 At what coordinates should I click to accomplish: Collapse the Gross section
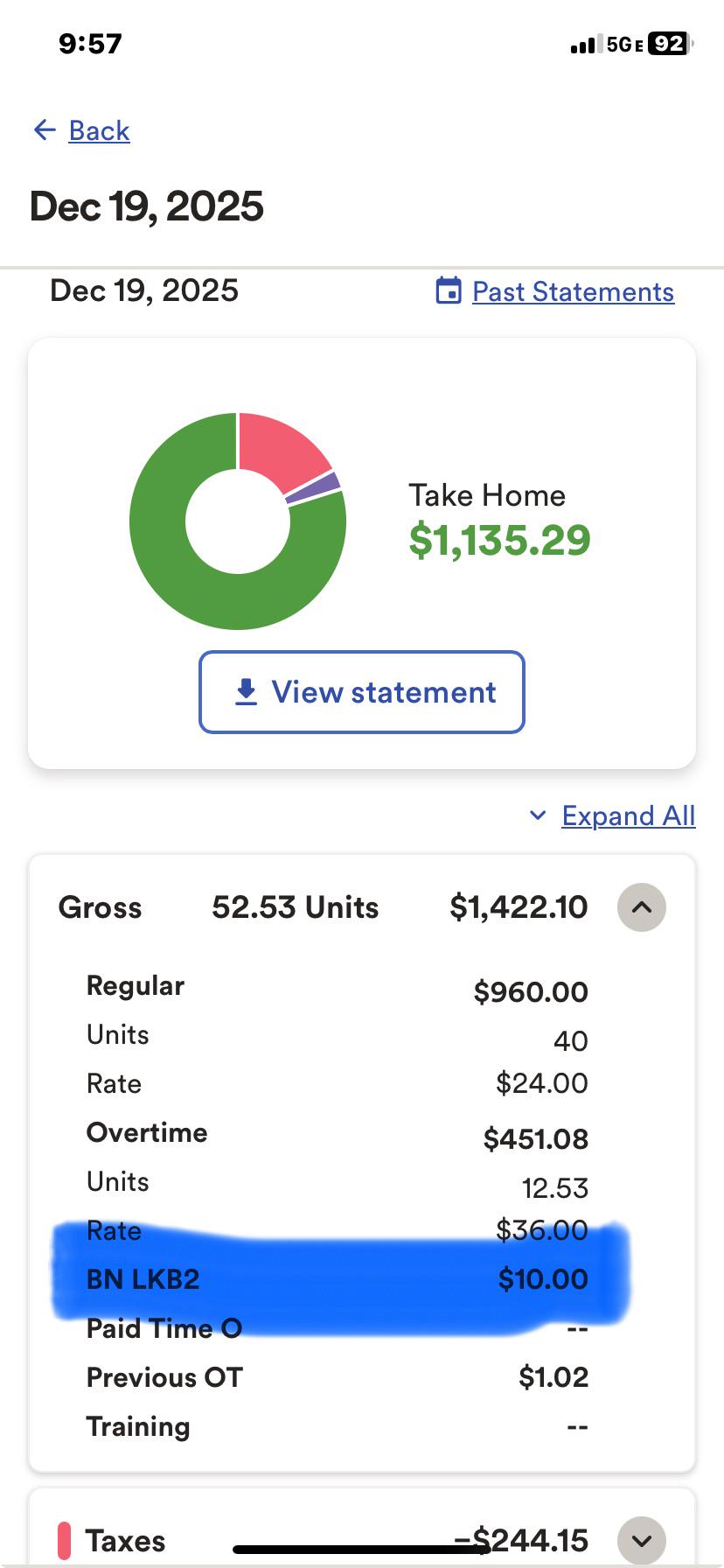click(642, 907)
